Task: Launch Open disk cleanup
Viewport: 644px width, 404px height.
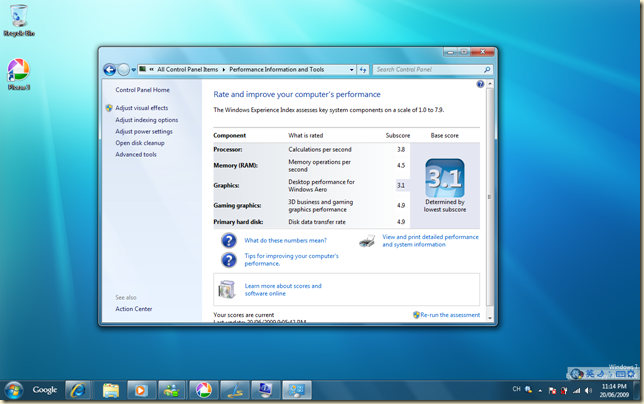Action: pyautogui.click(x=140, y=143)
